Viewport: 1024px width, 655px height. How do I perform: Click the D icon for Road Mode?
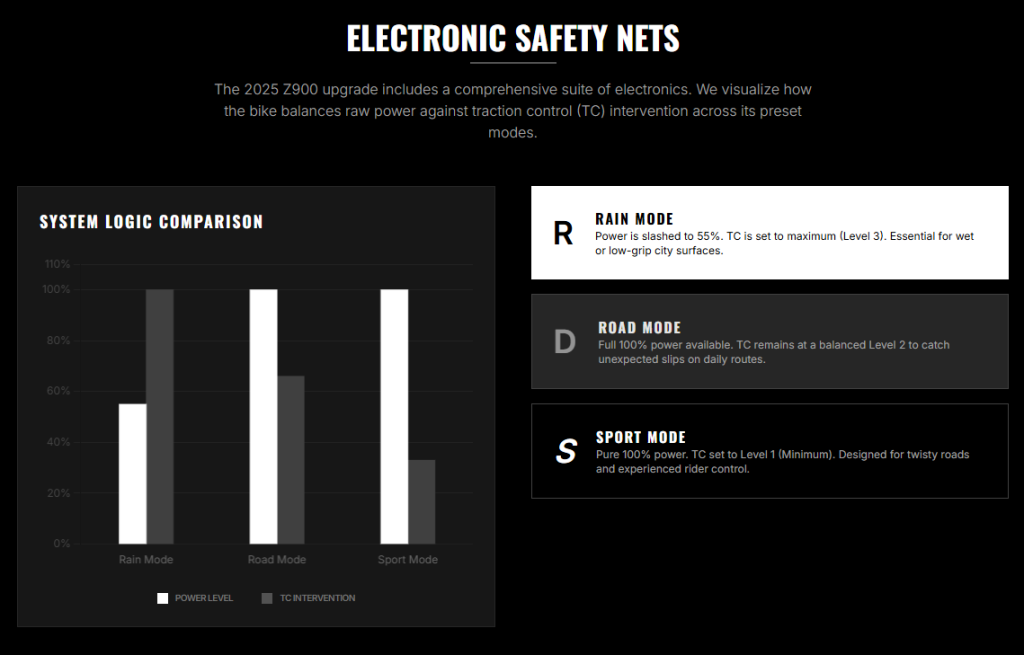click(565, 342)
